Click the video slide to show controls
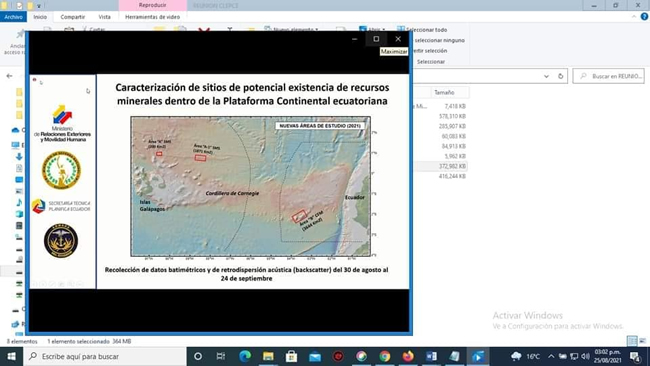This screenshot has height=366, width=650. point(219,182)
